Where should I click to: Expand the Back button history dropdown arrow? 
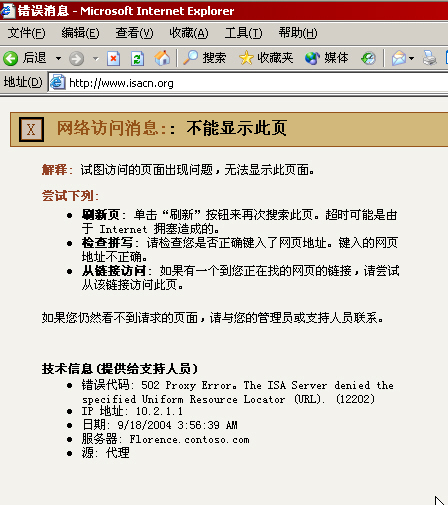[58, 59]
